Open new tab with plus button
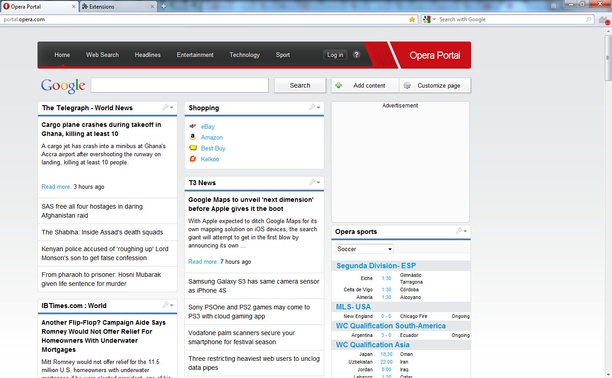The height and width of the screenshot is (378, 612). (164, 6)
